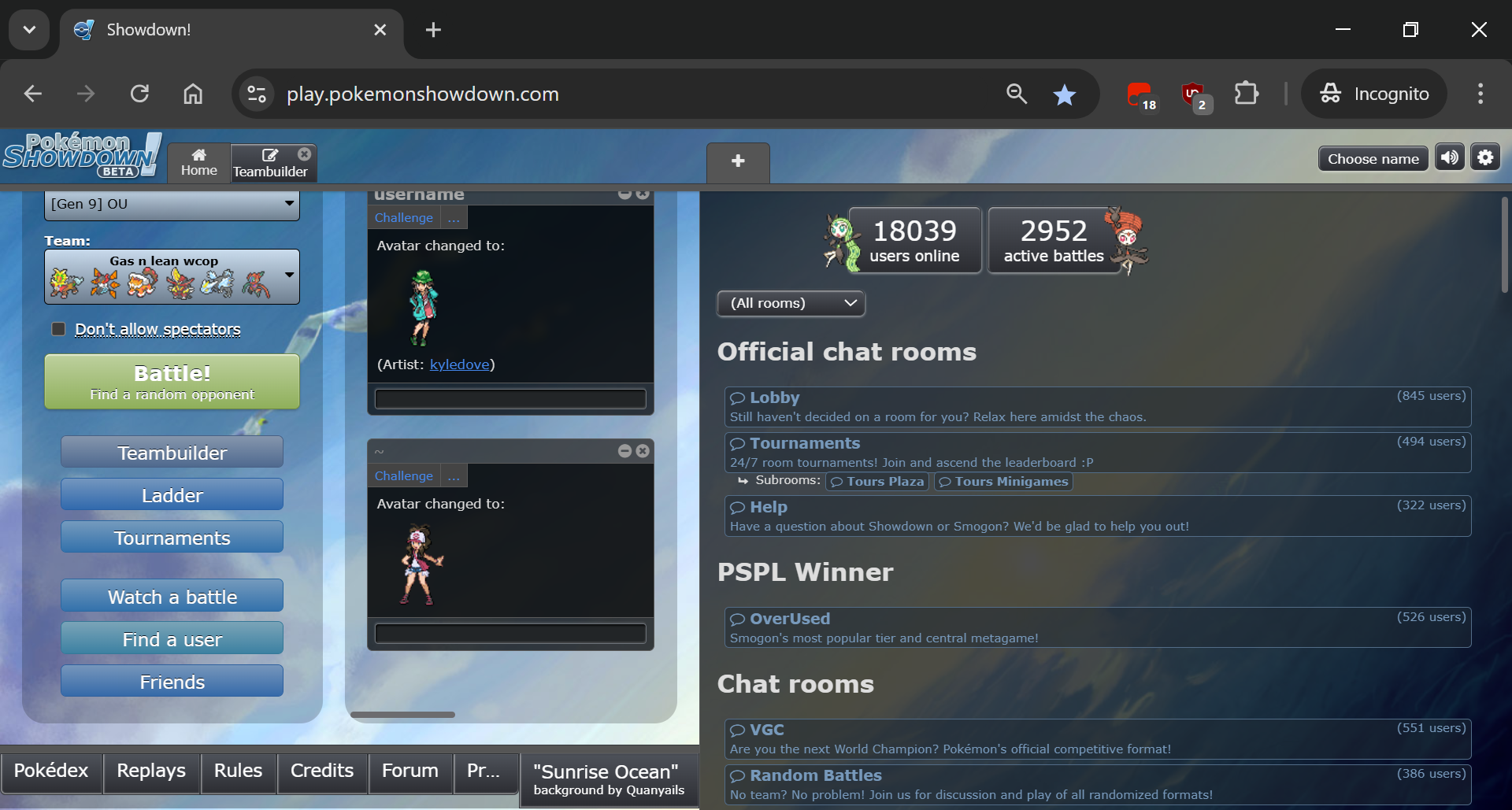Click Watch a battle
Screen dimensions: 1512x810
click(x=172, y=597)
